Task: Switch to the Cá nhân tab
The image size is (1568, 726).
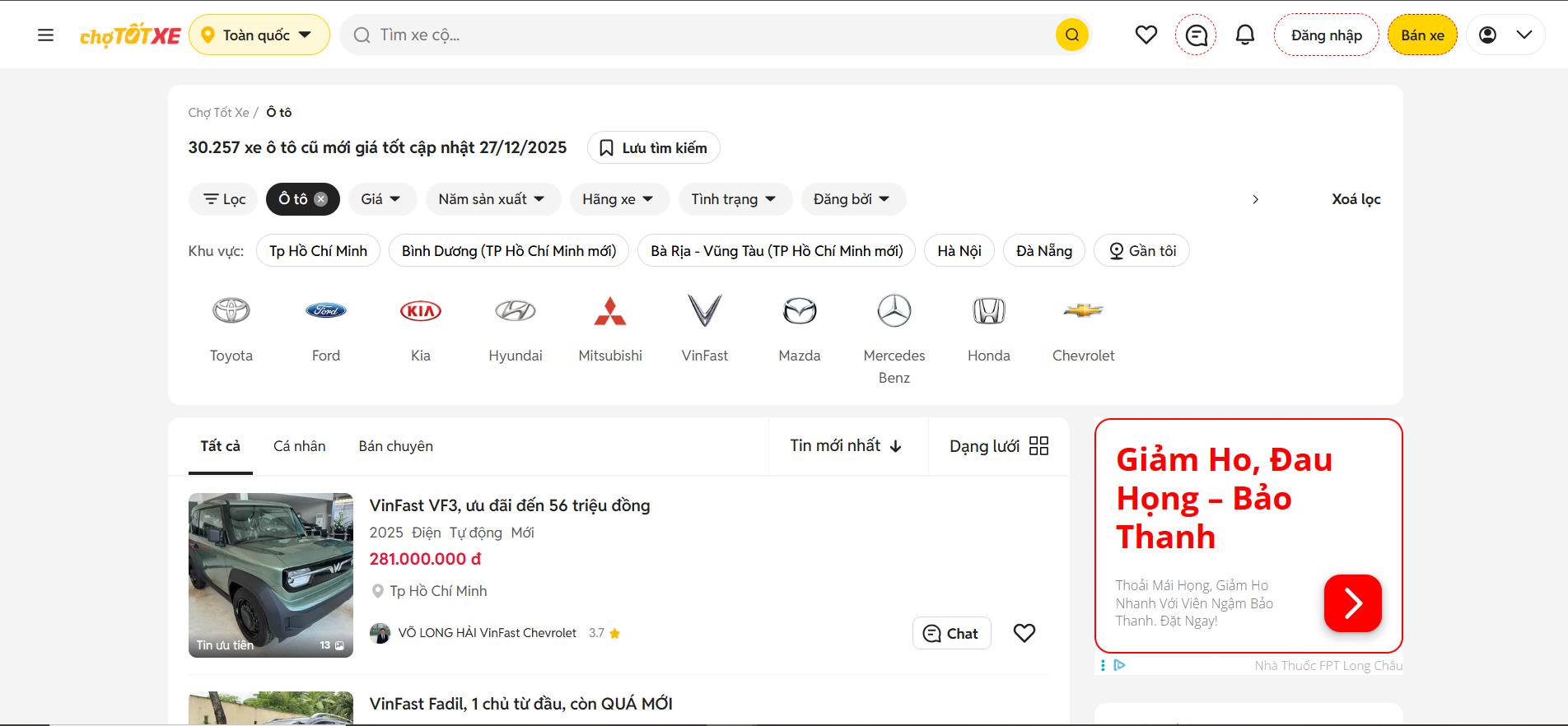Action: coord(299,446)
